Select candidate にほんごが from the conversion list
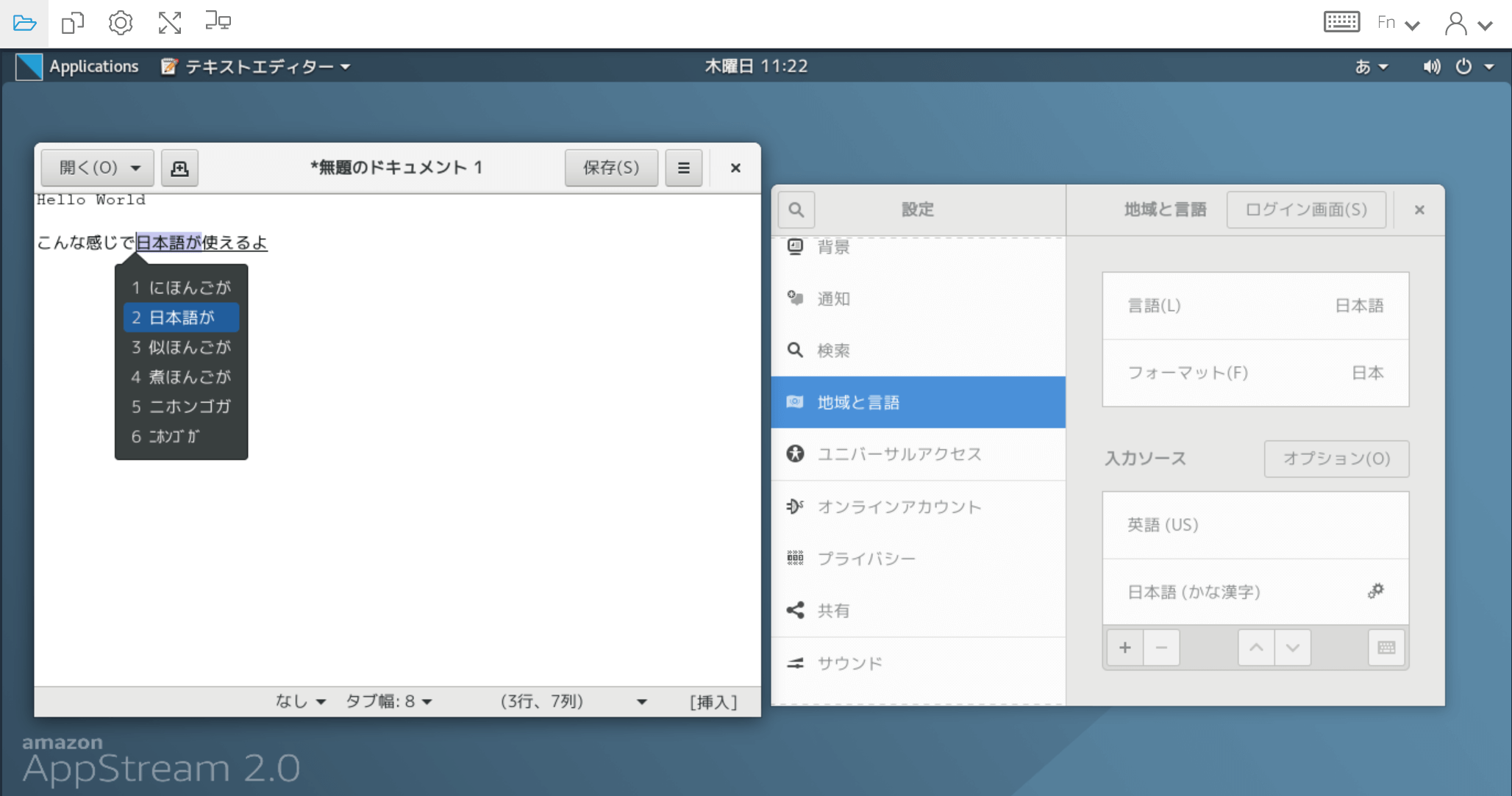This screenshot has width=1512, height=796. click(x=181, y=287)
